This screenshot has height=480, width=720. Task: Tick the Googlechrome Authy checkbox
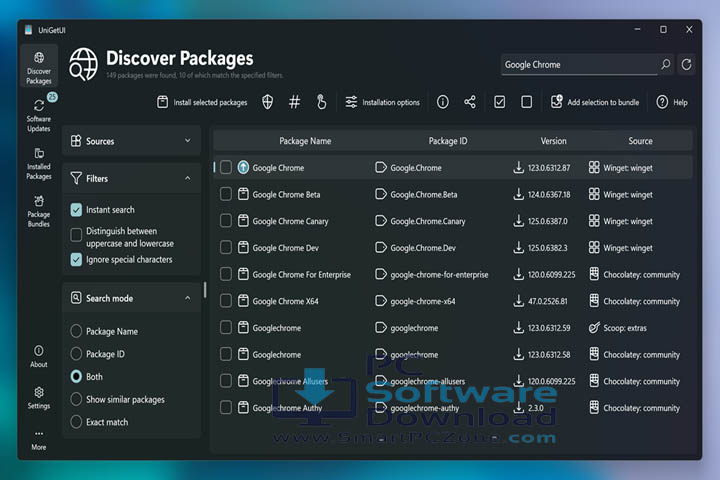225,407
